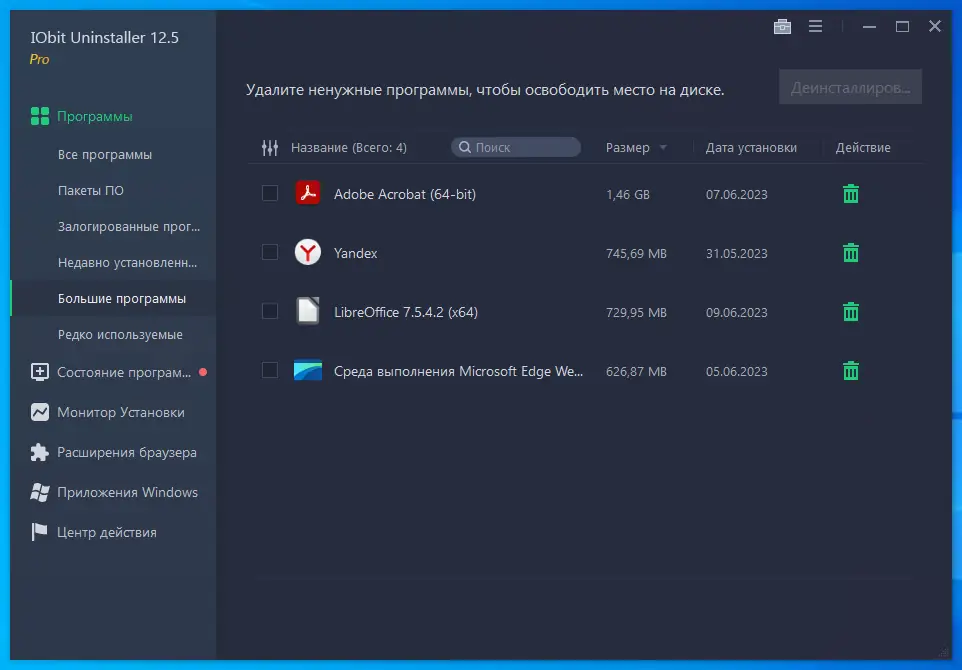The image size is (962, 670).
Task: Close the IObit Uninstaller window
Action: 934,26
